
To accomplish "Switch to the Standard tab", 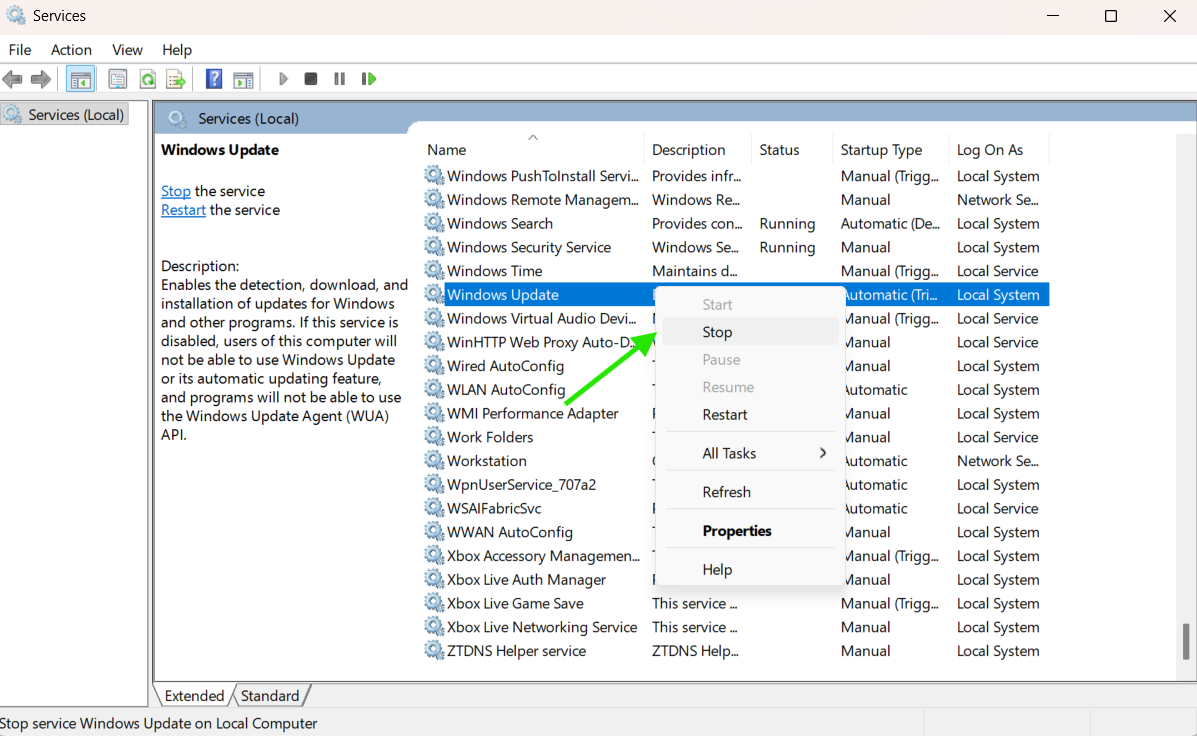I will tap(269, 696).
